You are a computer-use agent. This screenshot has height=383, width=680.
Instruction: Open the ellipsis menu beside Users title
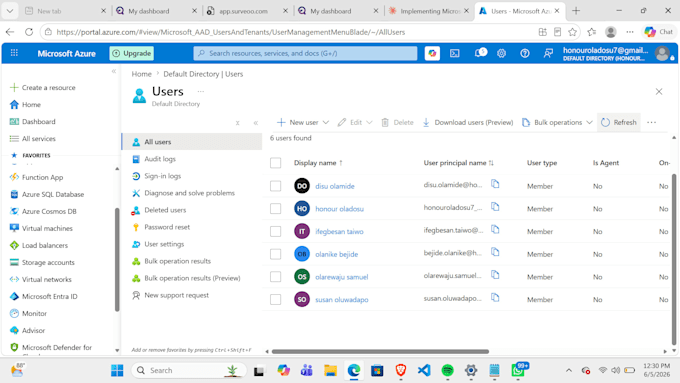[x=201, y=91]
